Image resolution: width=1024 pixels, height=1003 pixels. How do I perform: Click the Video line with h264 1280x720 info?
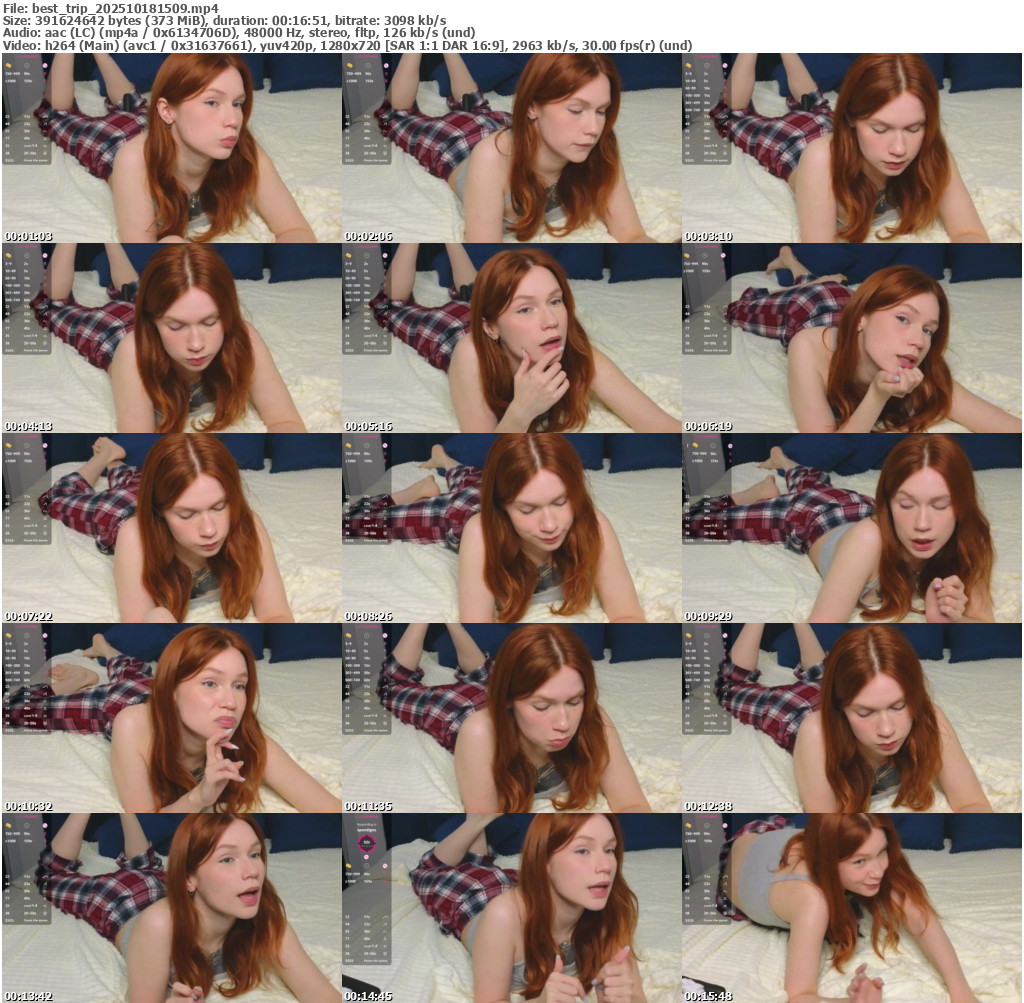click(x=347, y=45)
